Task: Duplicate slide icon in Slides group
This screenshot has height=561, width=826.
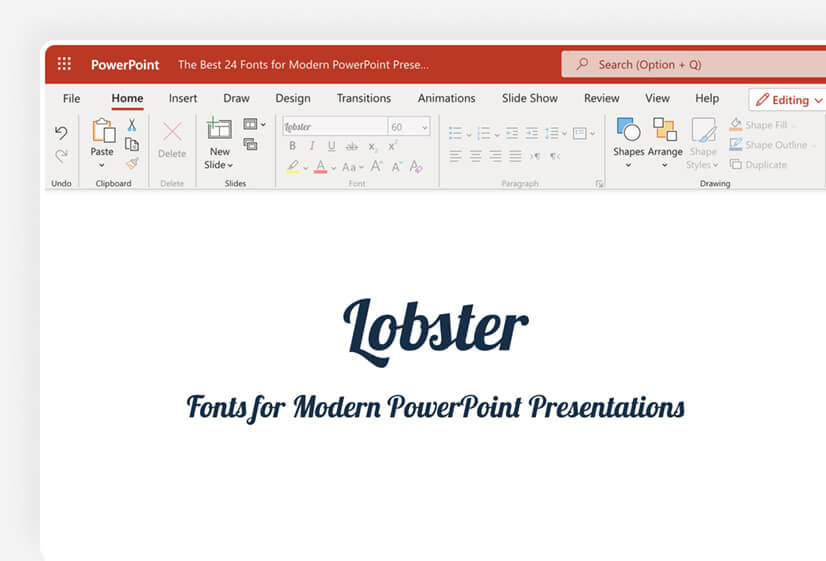Action: 250,144
